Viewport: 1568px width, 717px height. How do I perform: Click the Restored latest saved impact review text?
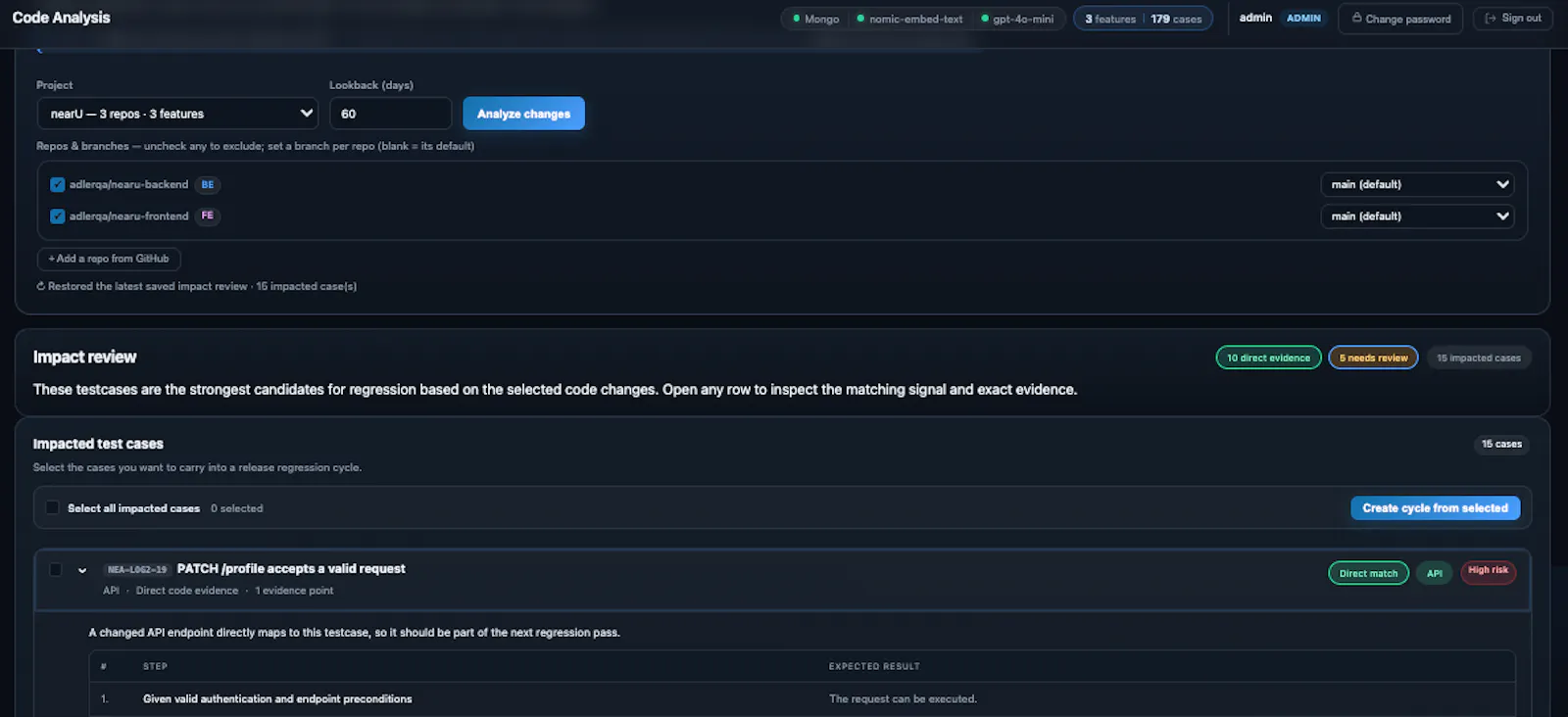point(202,286)
